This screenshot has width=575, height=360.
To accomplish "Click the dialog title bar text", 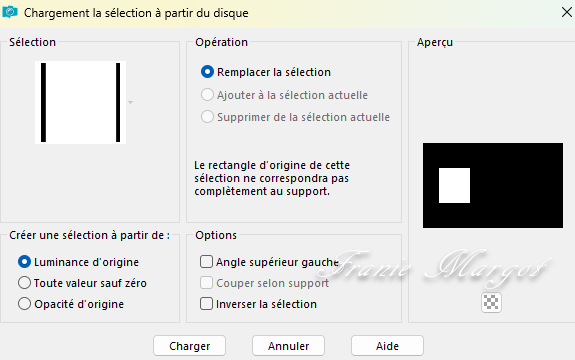I will point(136,13).
